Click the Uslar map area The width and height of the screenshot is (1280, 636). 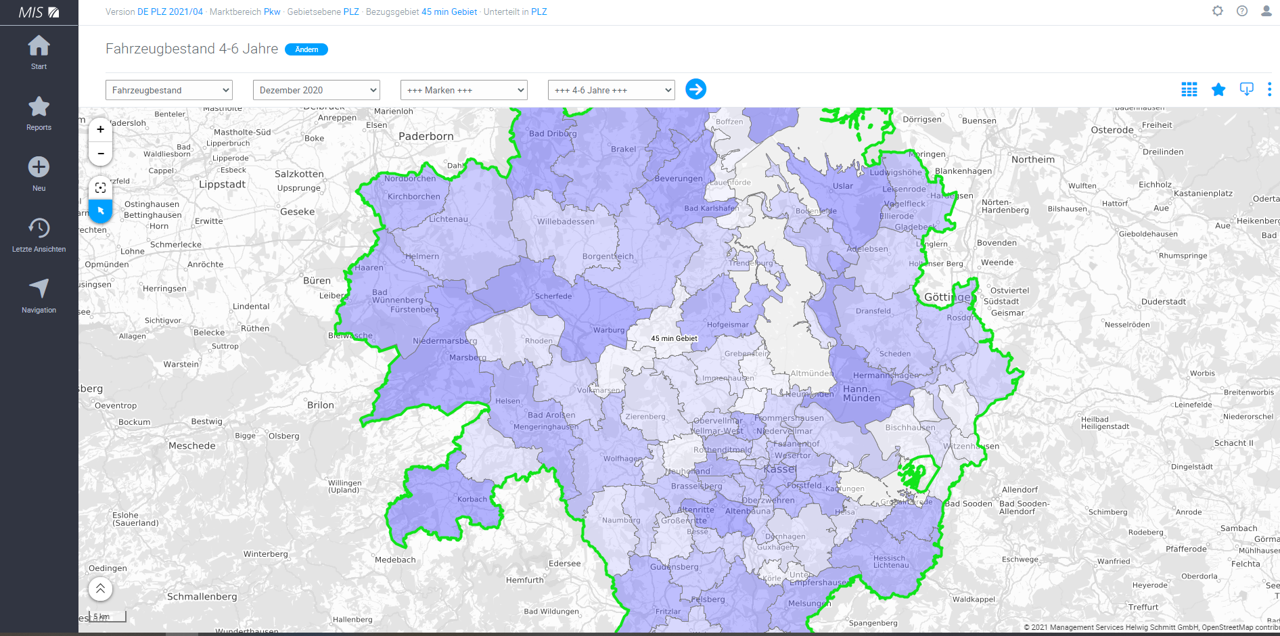843,186
